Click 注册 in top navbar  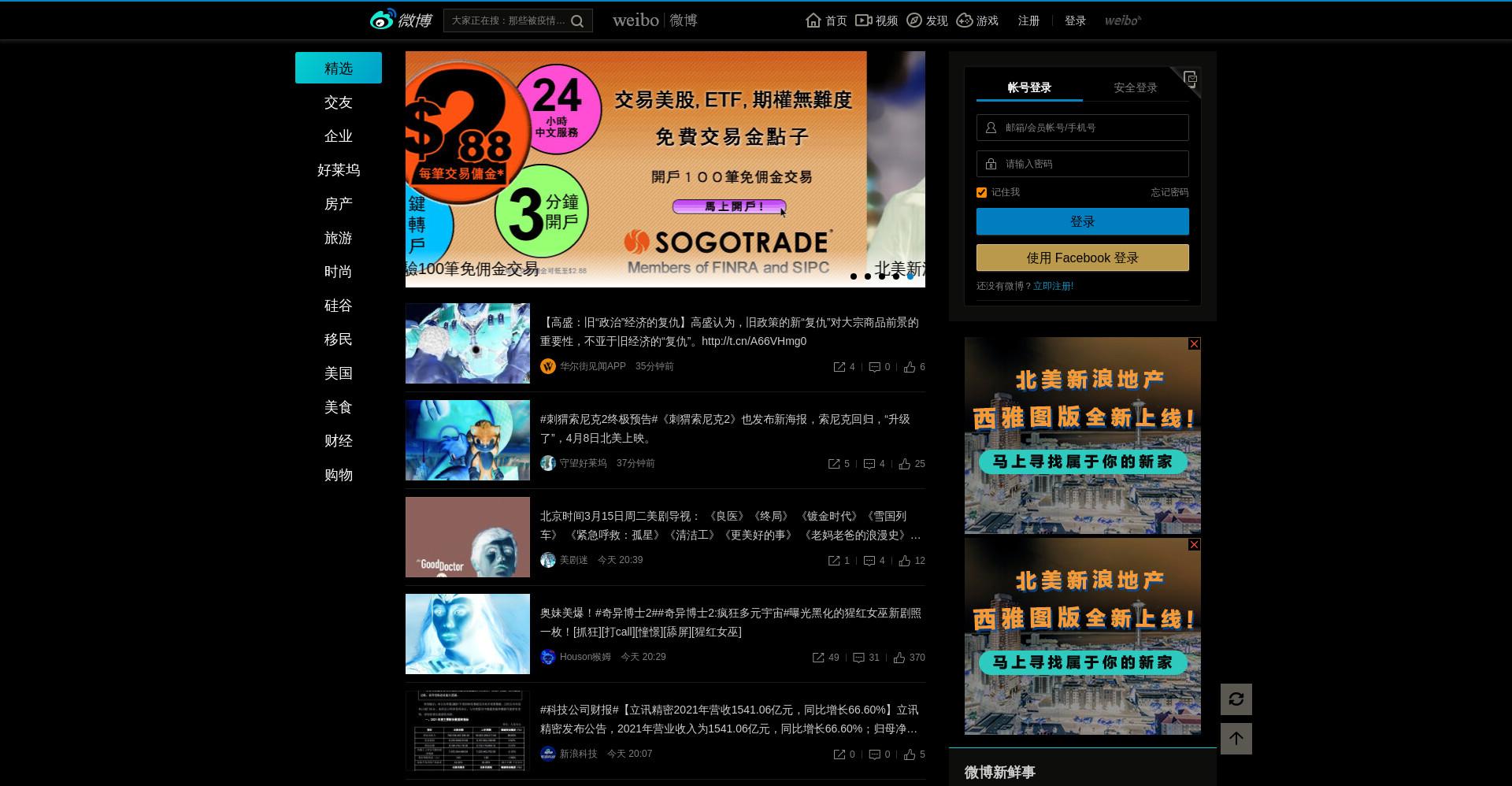pos(1028,20)
